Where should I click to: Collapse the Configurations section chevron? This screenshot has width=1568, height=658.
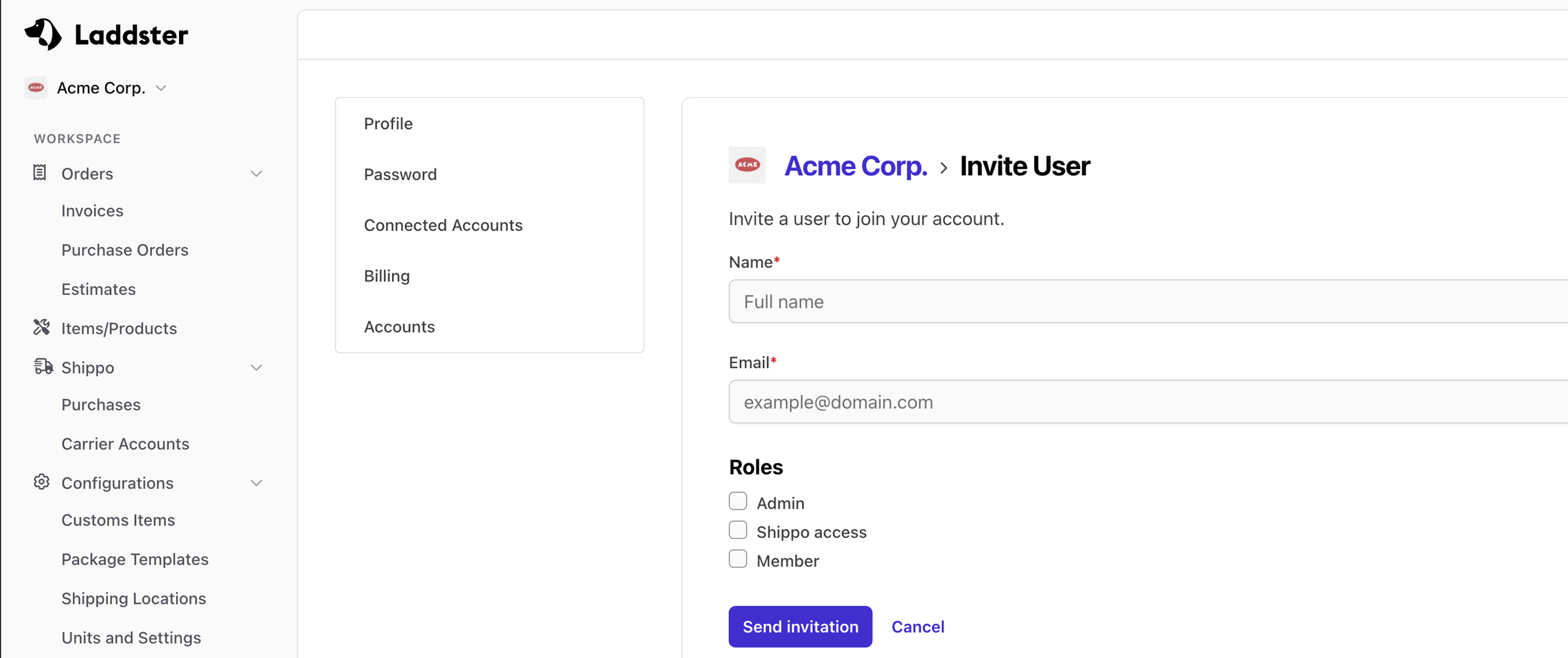coord(256,483)
